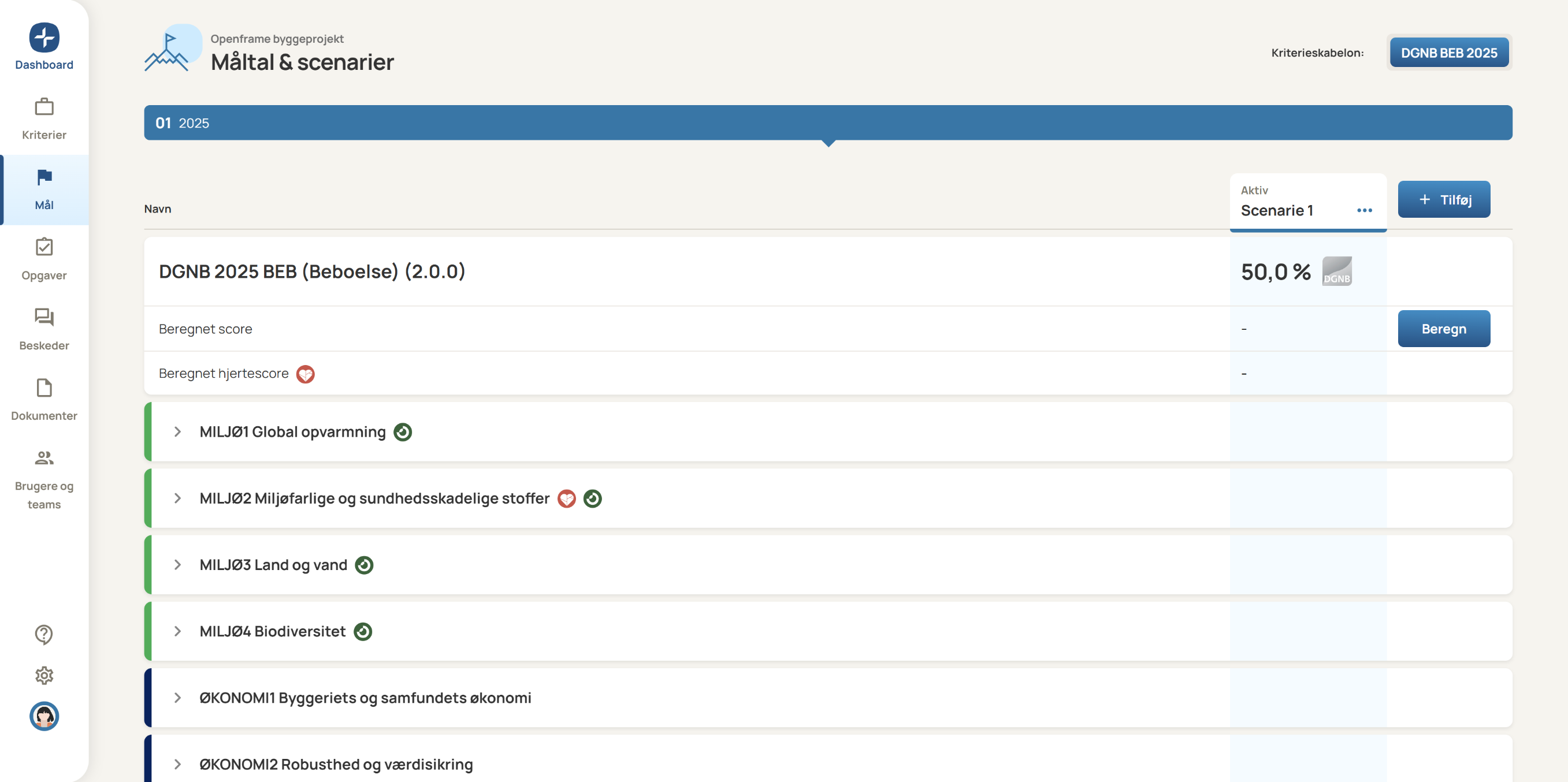The width and height of the screenshot is (1568, 782).
Task: Expand MILJØ4 Biodiversitet row
Action: [177, 631]
